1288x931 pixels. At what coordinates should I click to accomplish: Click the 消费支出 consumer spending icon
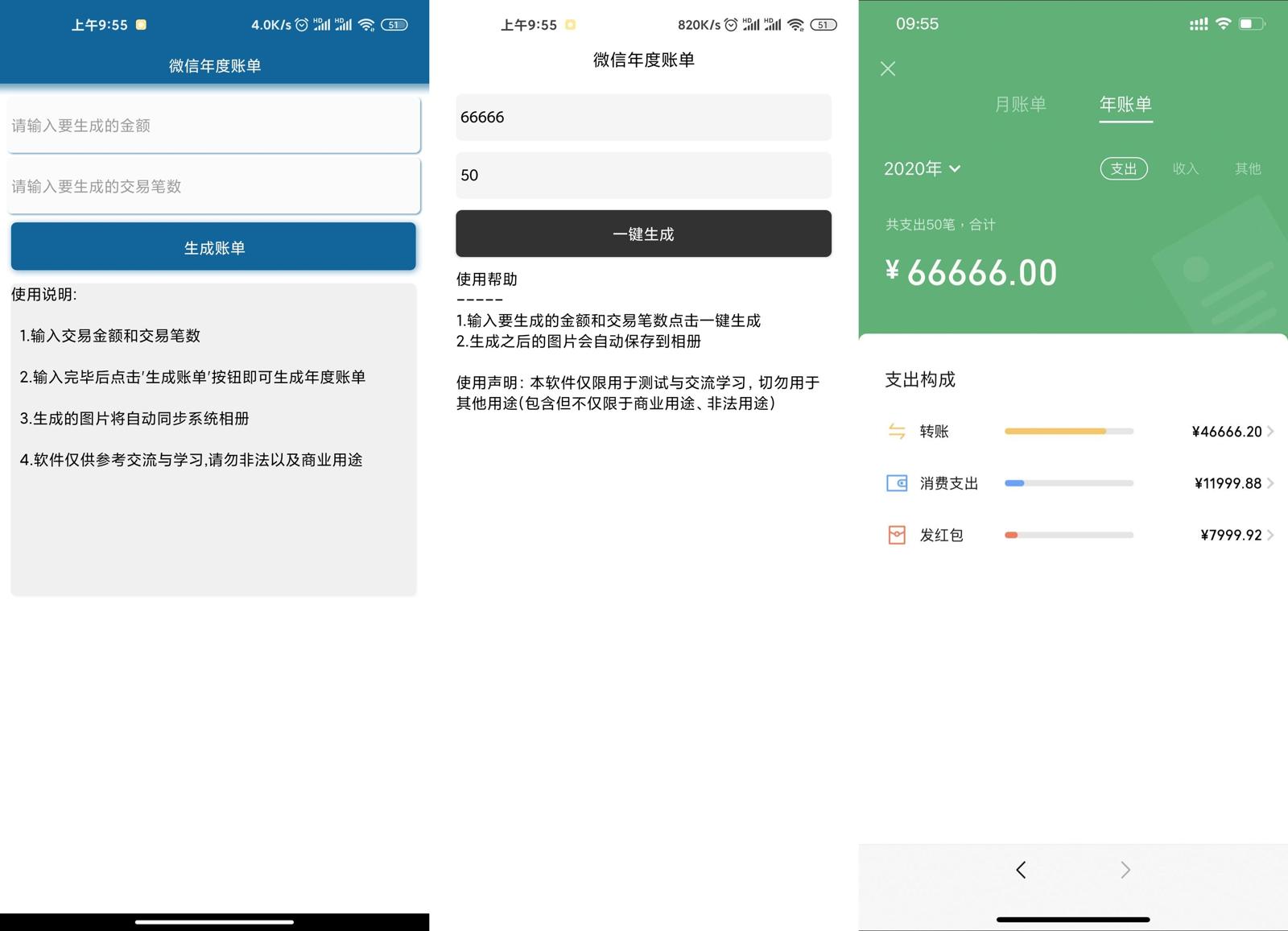point(897,483)
